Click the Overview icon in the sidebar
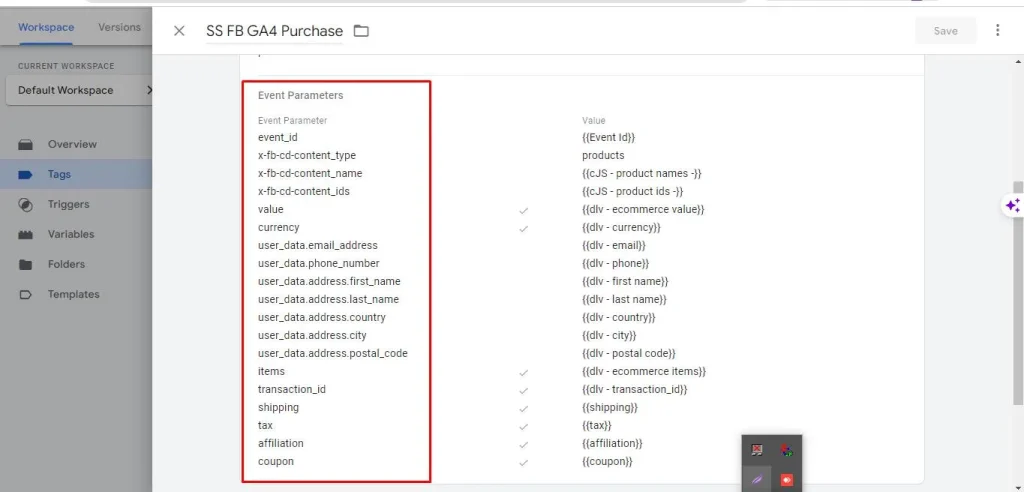1024x492 pixels. [x=26, y=144]
